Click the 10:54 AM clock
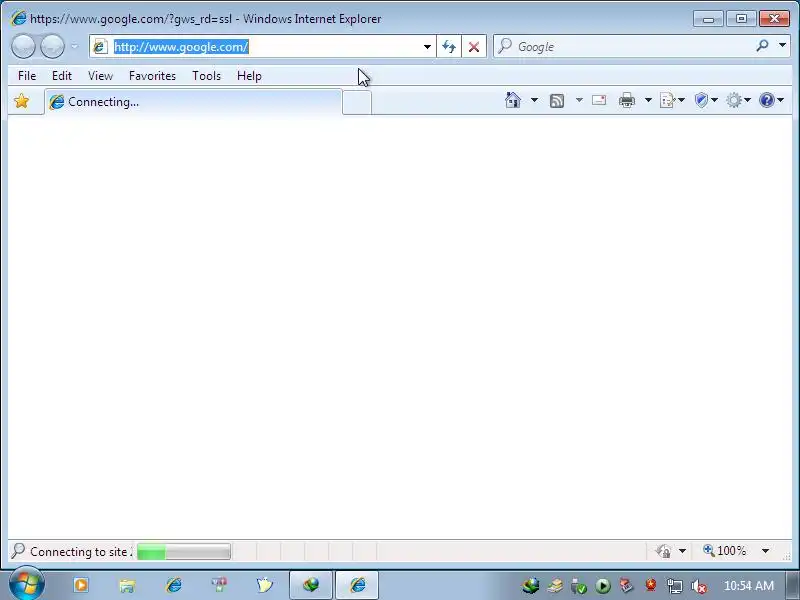Screen dimensions: 800x600 click(x=748, y=585)
